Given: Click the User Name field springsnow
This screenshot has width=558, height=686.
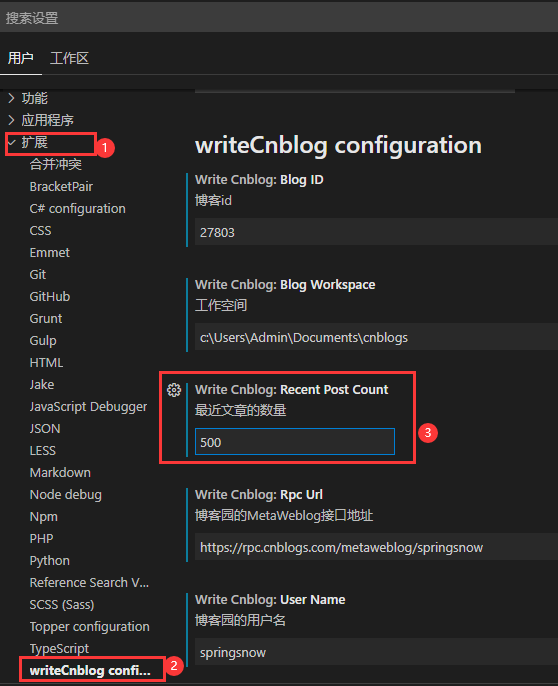Looking at the screenshot, I should 376,652.
